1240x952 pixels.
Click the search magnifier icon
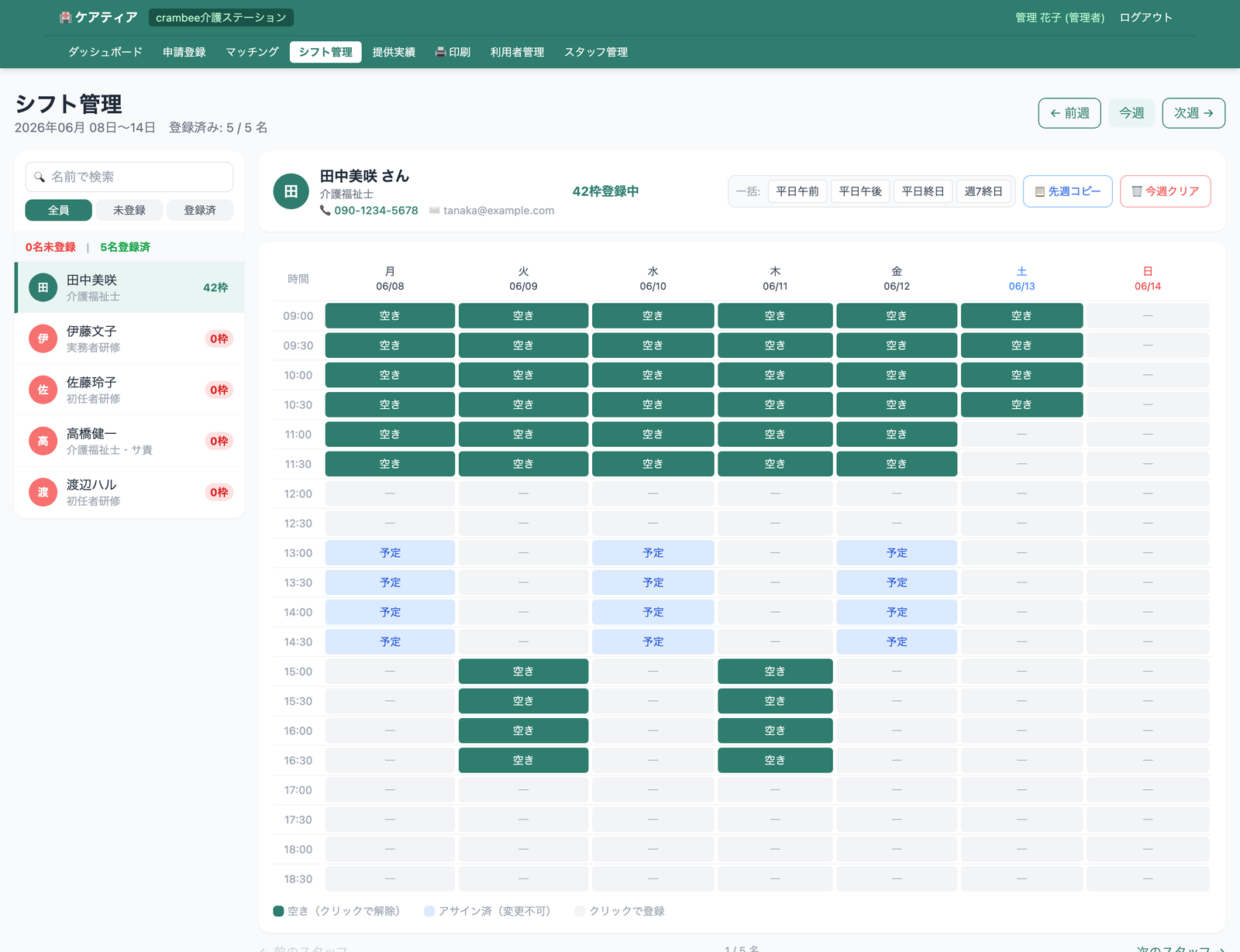coord(40,177)
